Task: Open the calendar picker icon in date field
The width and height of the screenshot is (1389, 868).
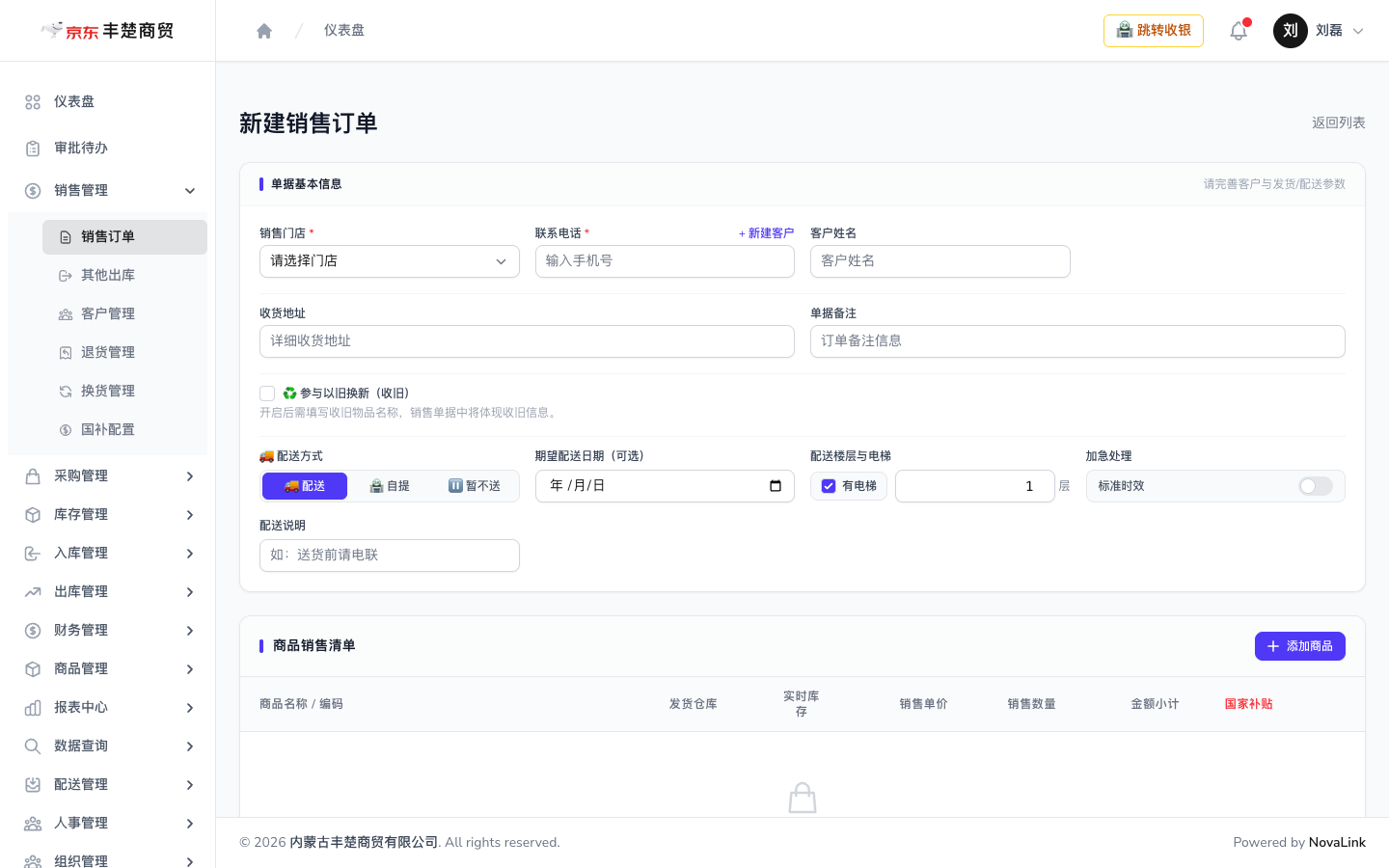Action: [x=776, y=486]
